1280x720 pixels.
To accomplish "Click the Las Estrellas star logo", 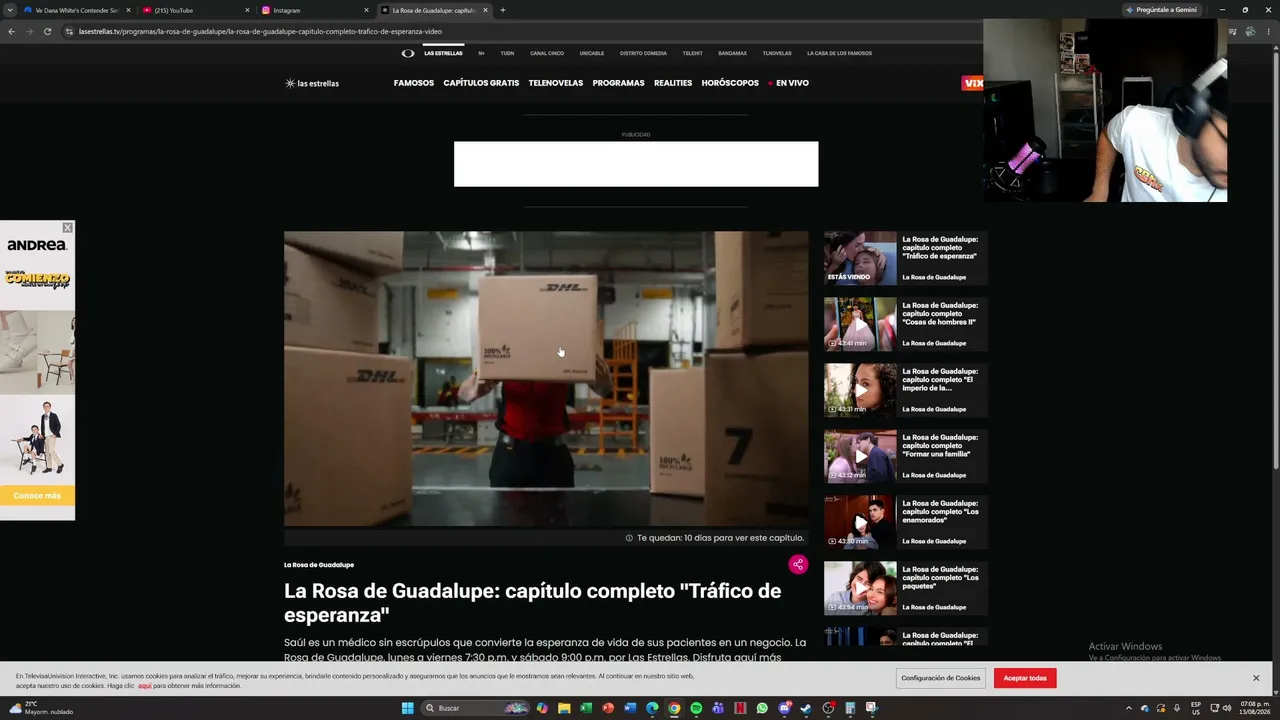I will 312,83.
